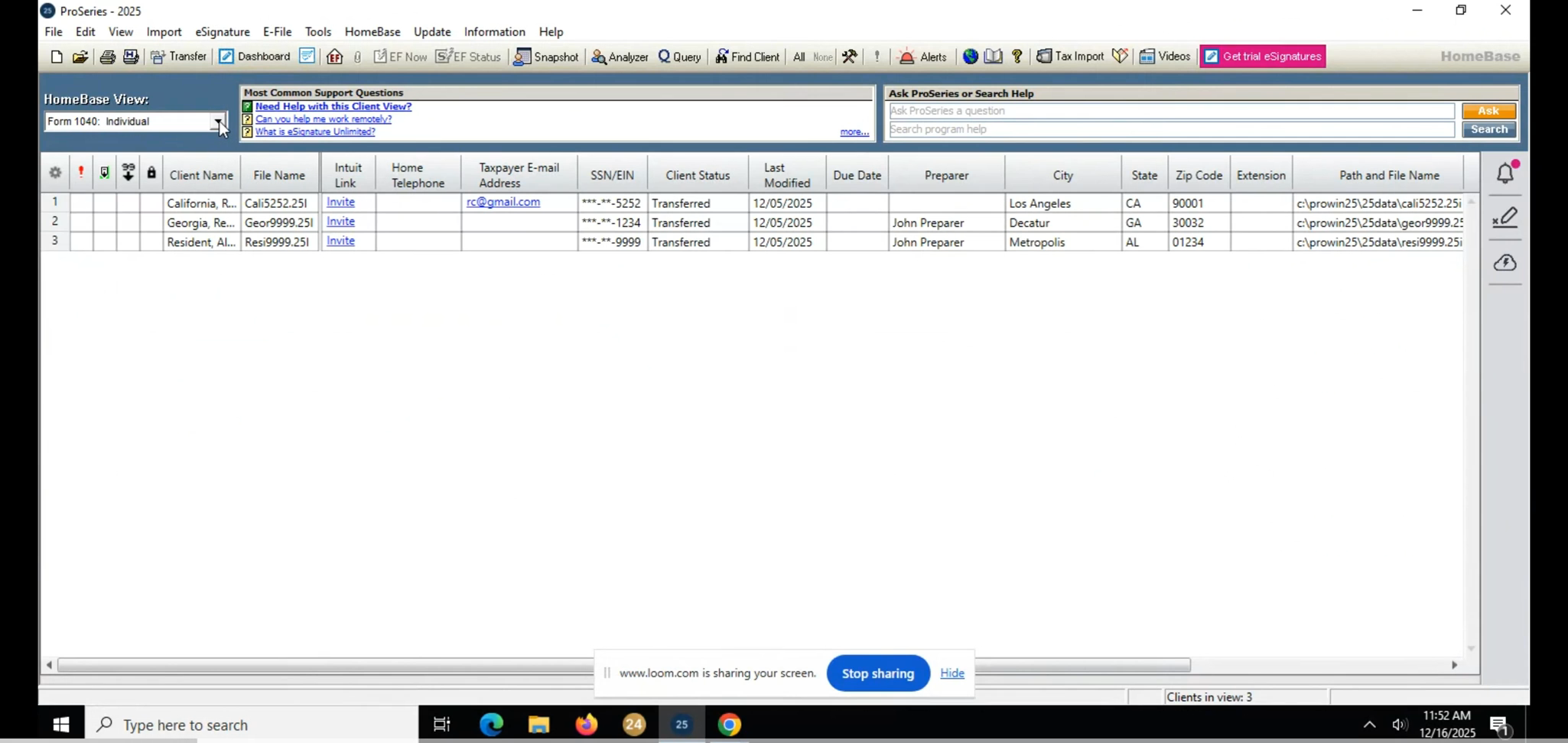Click the Query toolbar button
1568x743 pixels.
679,57
